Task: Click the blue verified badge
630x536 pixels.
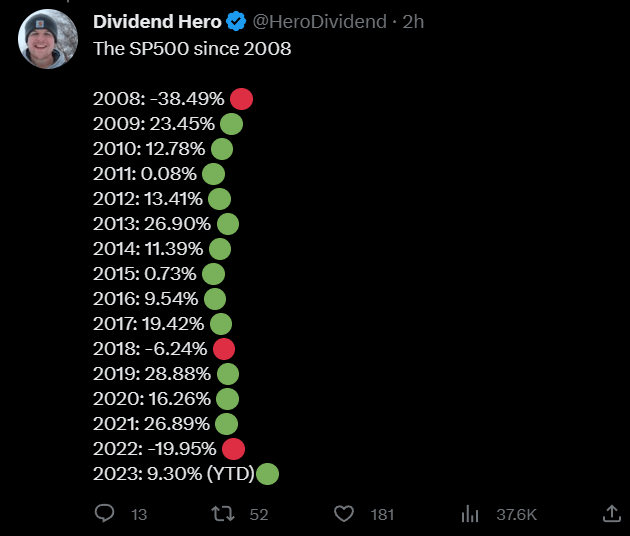Action: coord(237,22)
